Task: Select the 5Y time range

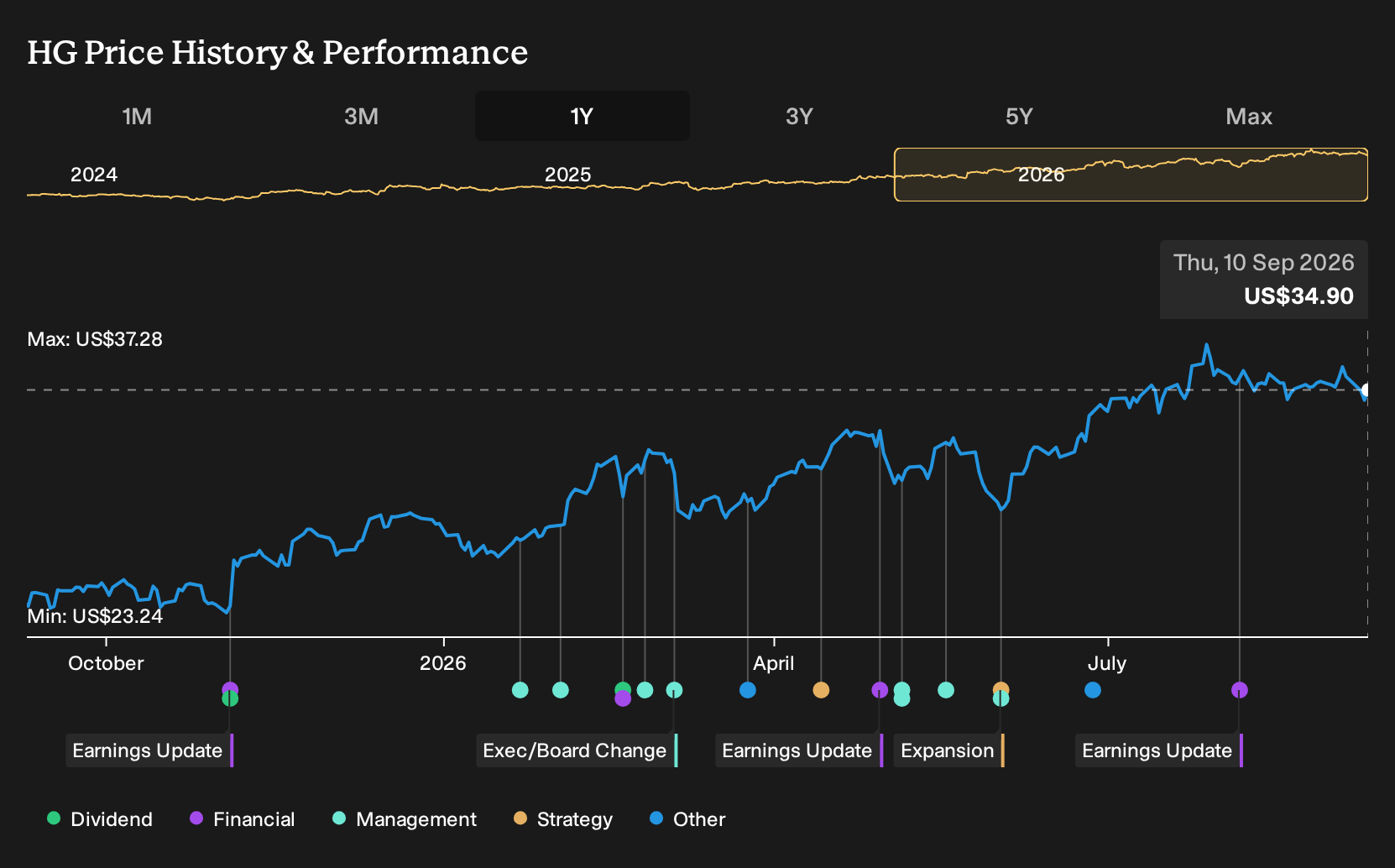Action: point(1019,116)
